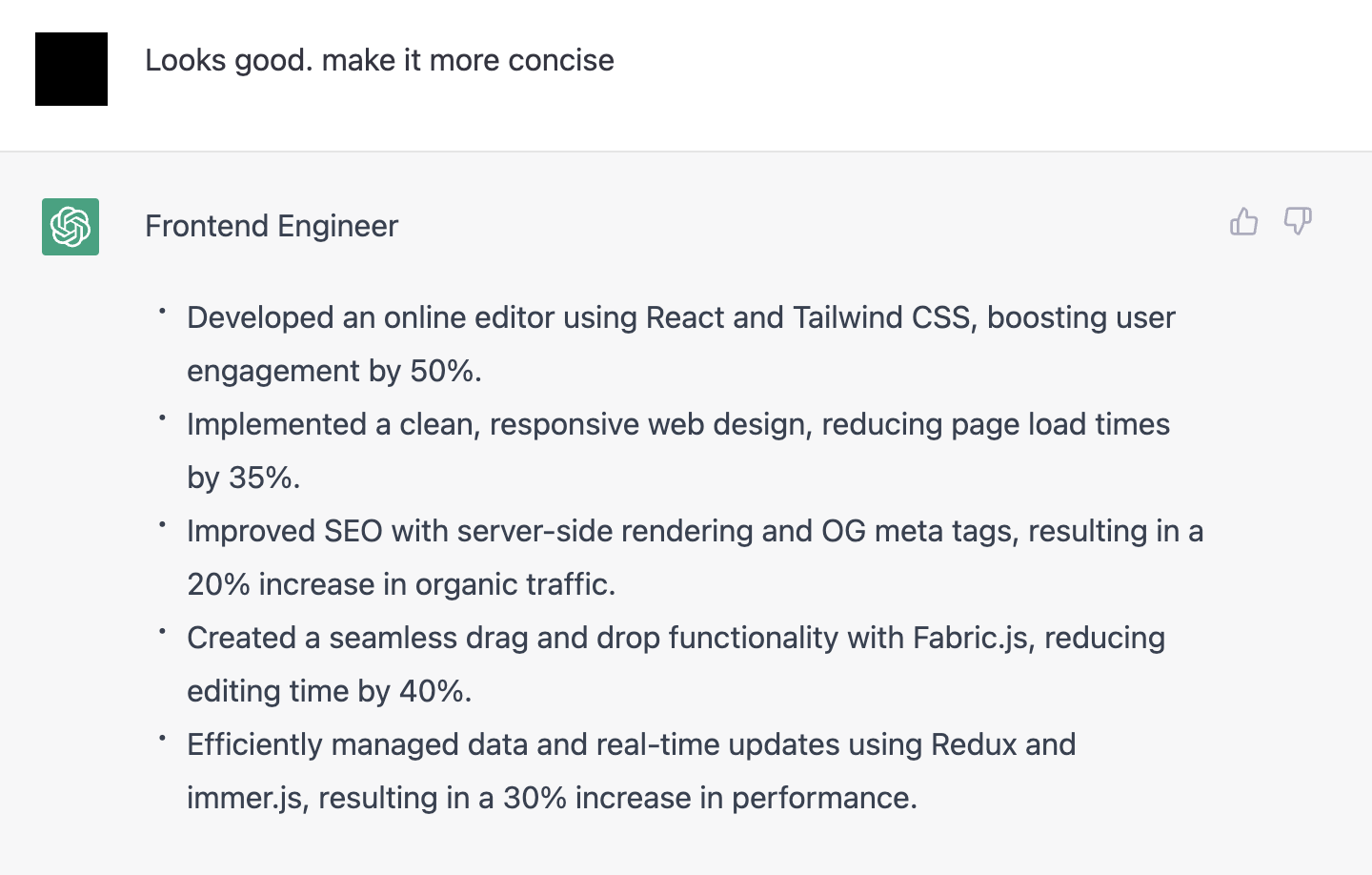Viewport: 1372px width, 875px height.
Task: Click the thumbs up icon
Action: (1243, 222)
